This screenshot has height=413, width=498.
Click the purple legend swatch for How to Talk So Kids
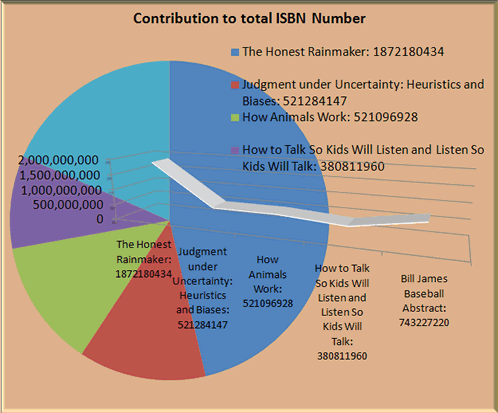point(235,150)
